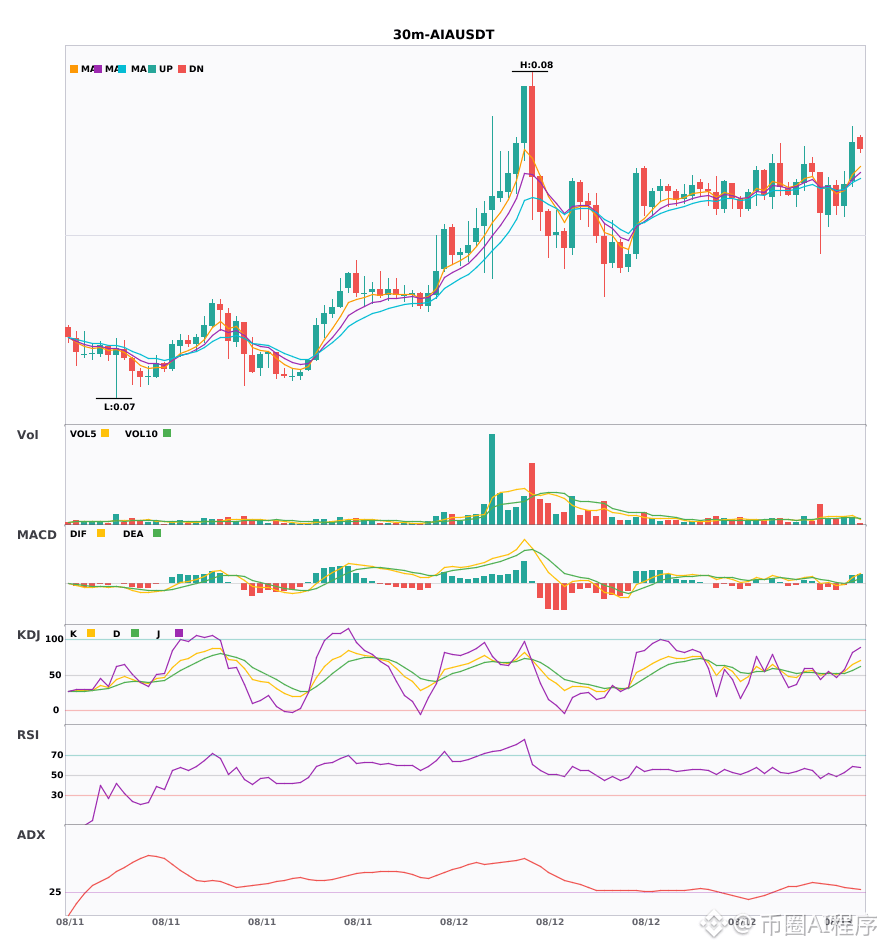The width and height of the screenshot is (885, 950).
Task: Click the 50 axis value in RSI panel
Action: pos(57,775)
